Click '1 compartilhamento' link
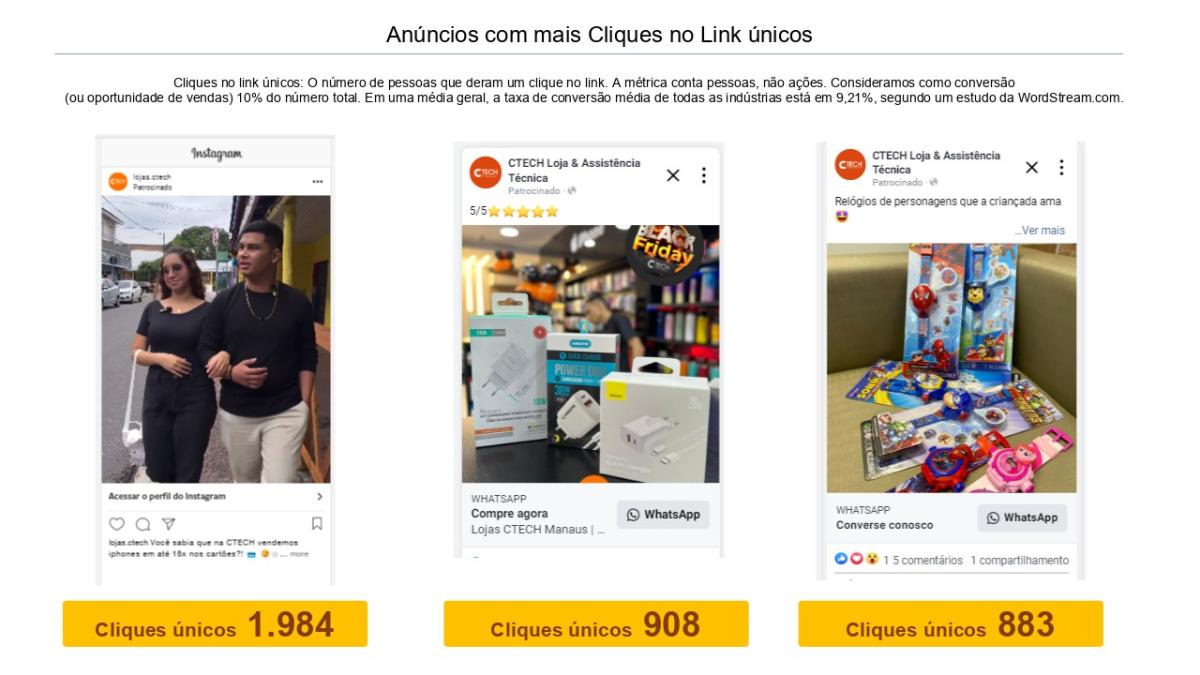Image resolution: width=1200 pixels, height=675 pixels. [1019, 560]
